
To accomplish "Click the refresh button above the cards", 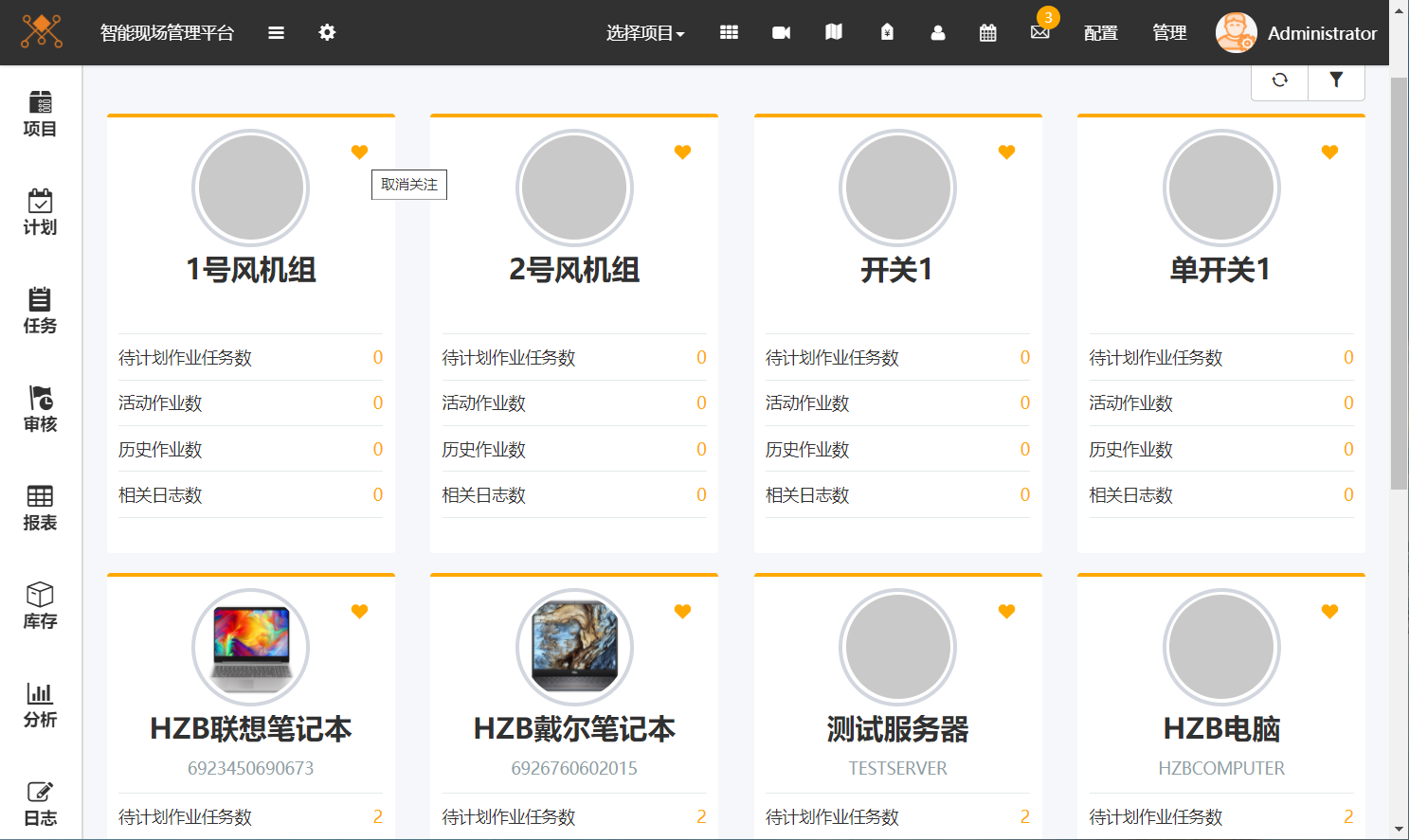I will click(1279, 80).
